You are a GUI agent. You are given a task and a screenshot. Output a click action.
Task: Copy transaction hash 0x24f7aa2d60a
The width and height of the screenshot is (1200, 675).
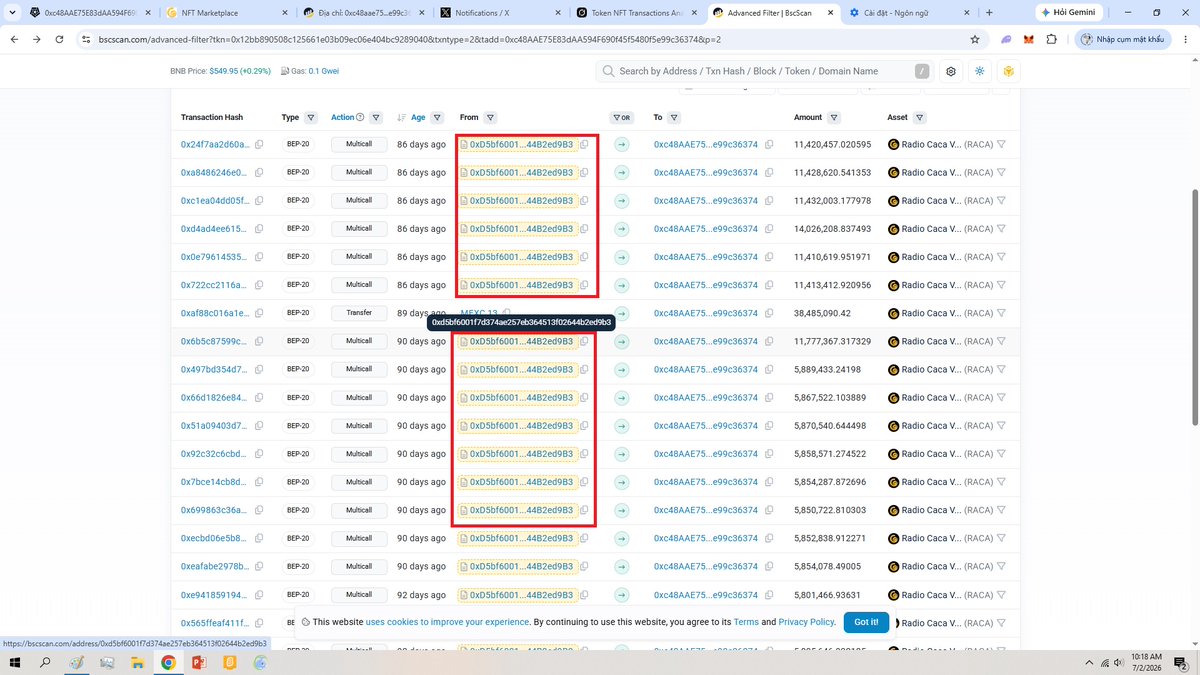point(259,145)
